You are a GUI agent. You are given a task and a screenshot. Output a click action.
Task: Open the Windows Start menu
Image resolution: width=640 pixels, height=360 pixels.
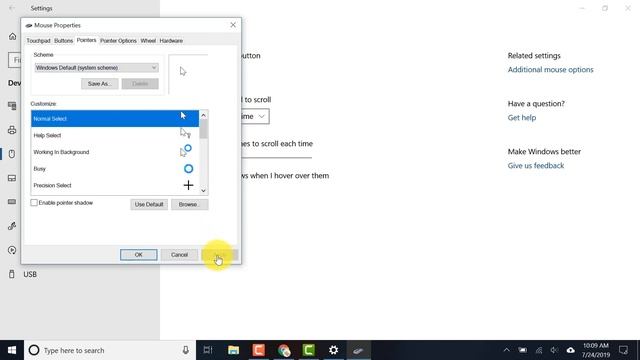point(12,350)
